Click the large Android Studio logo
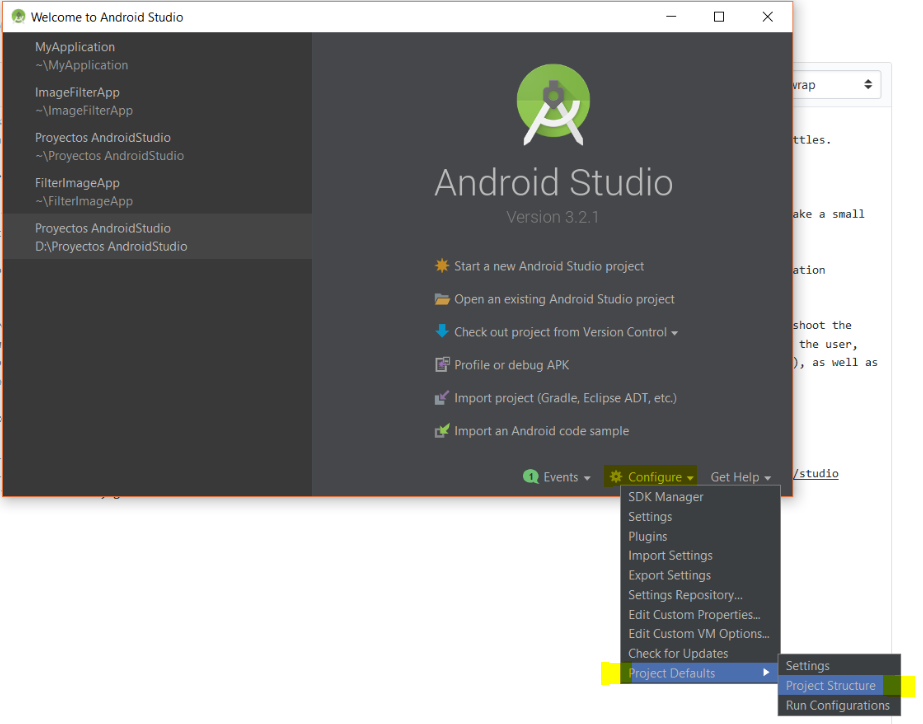The height and width of the screenshot is (724, 923). click(x=553, y=104)
